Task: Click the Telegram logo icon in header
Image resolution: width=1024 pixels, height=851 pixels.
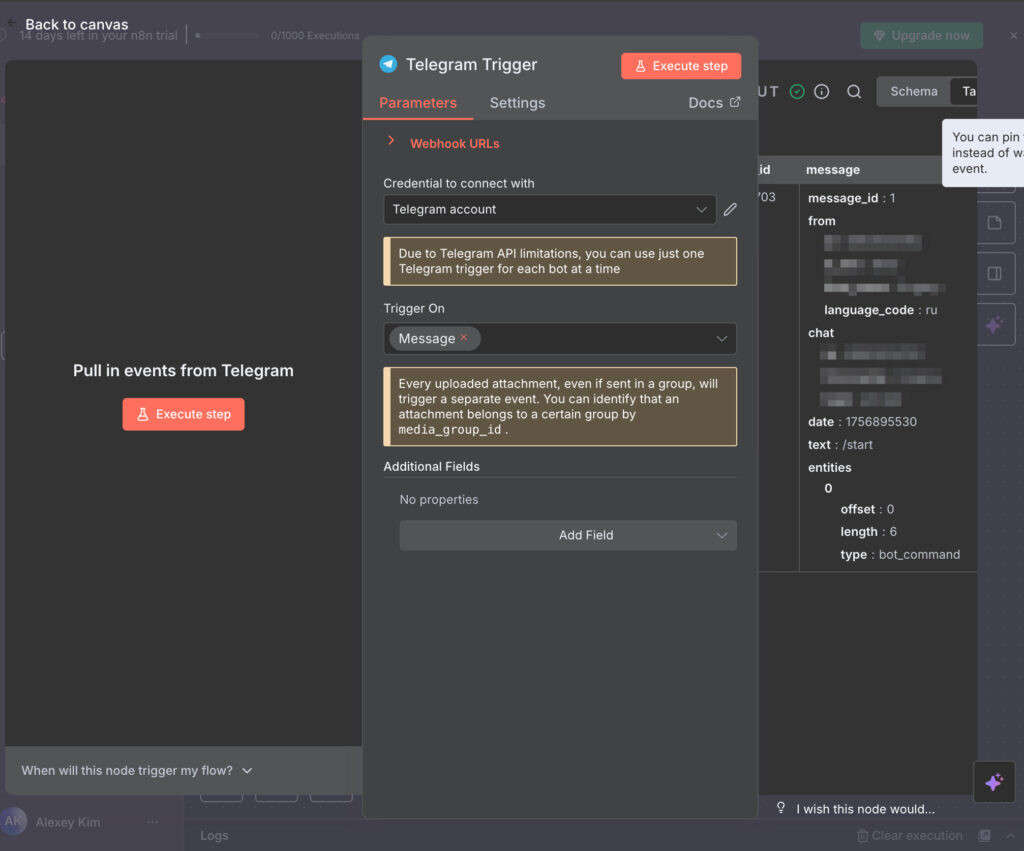Action: [x=388, y=64]
